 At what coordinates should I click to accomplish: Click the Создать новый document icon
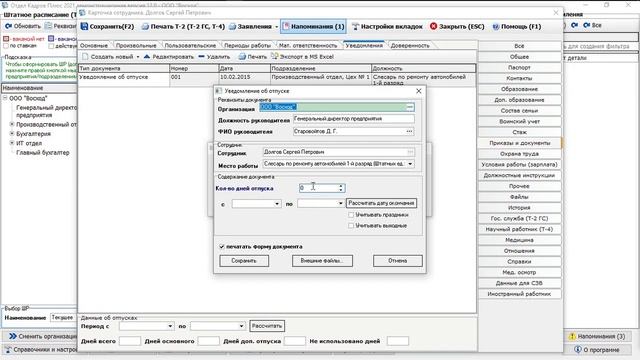click(85, 56)
